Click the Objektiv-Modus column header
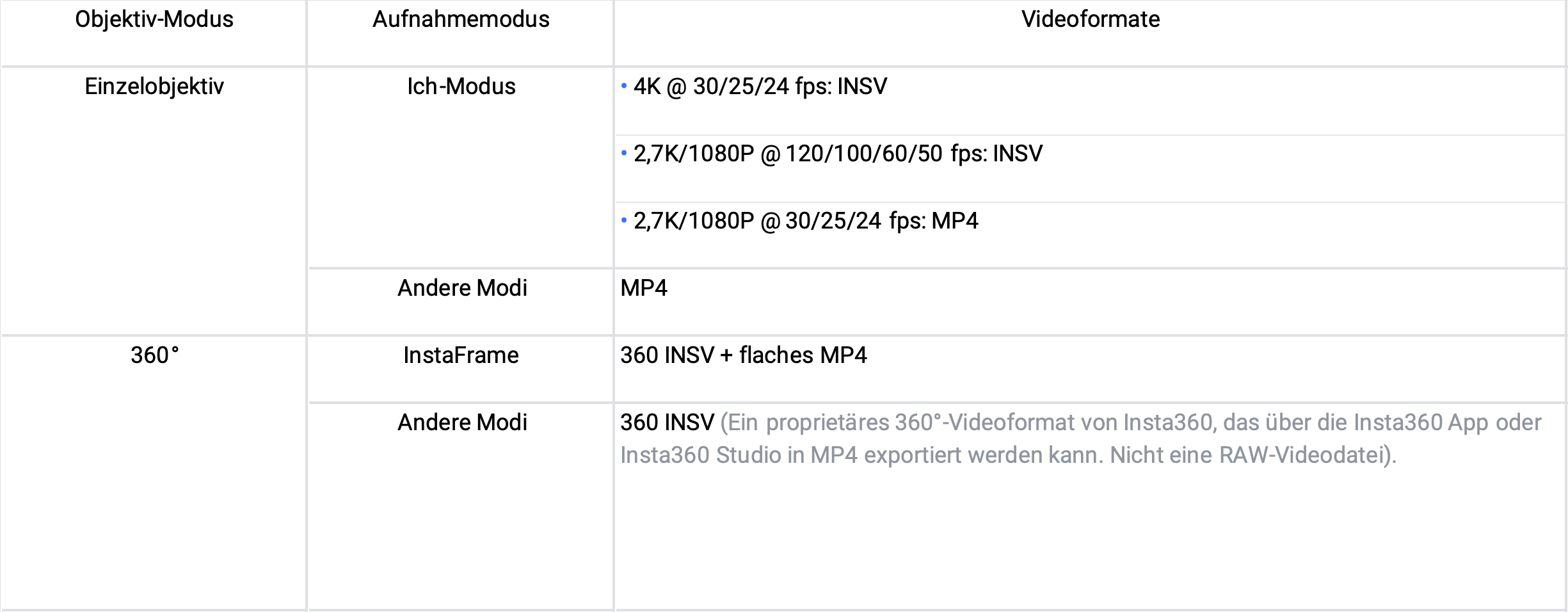 click(154, 20)
